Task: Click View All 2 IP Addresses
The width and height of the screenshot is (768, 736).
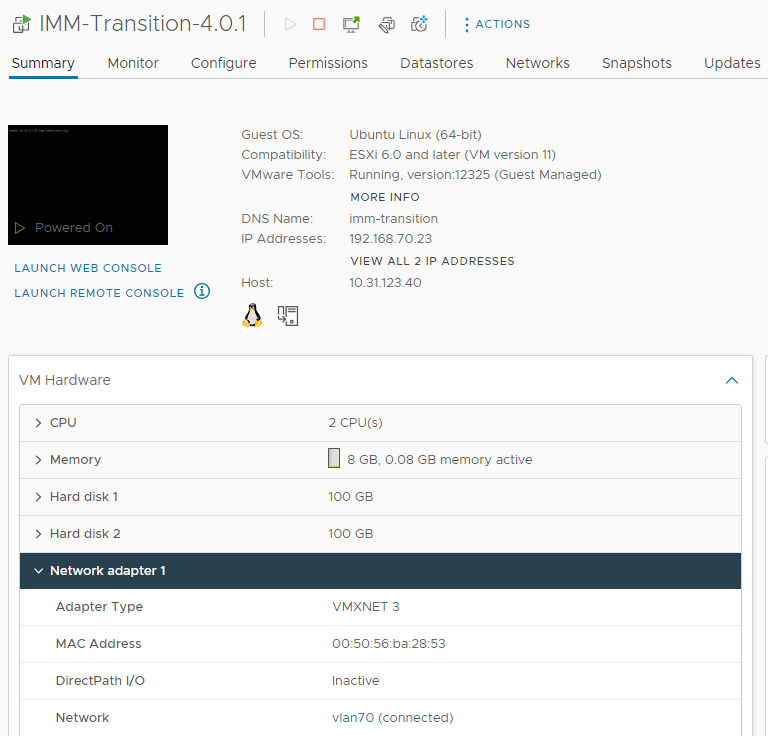Action: tap(432, 261)
